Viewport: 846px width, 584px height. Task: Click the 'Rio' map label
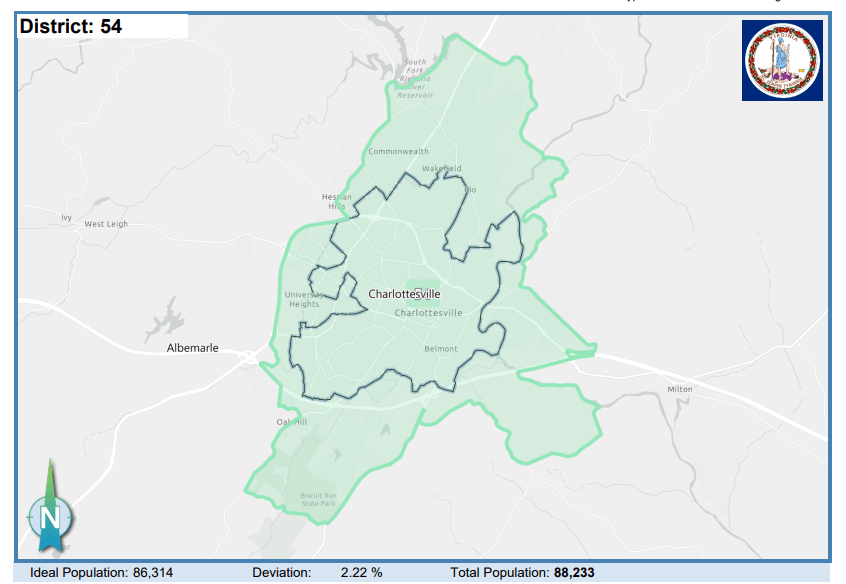pos(470,189)
